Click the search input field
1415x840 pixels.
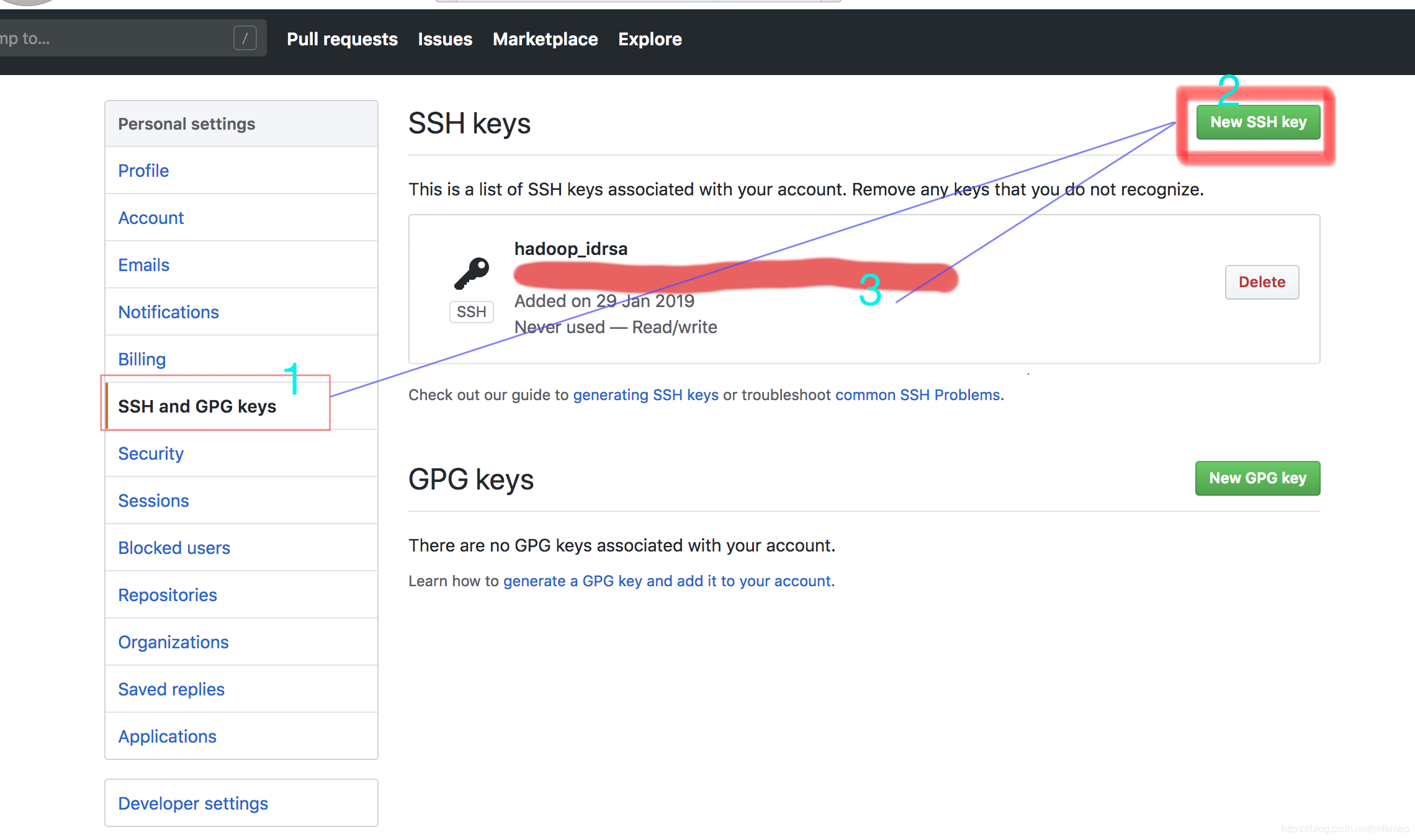(132, 38)
